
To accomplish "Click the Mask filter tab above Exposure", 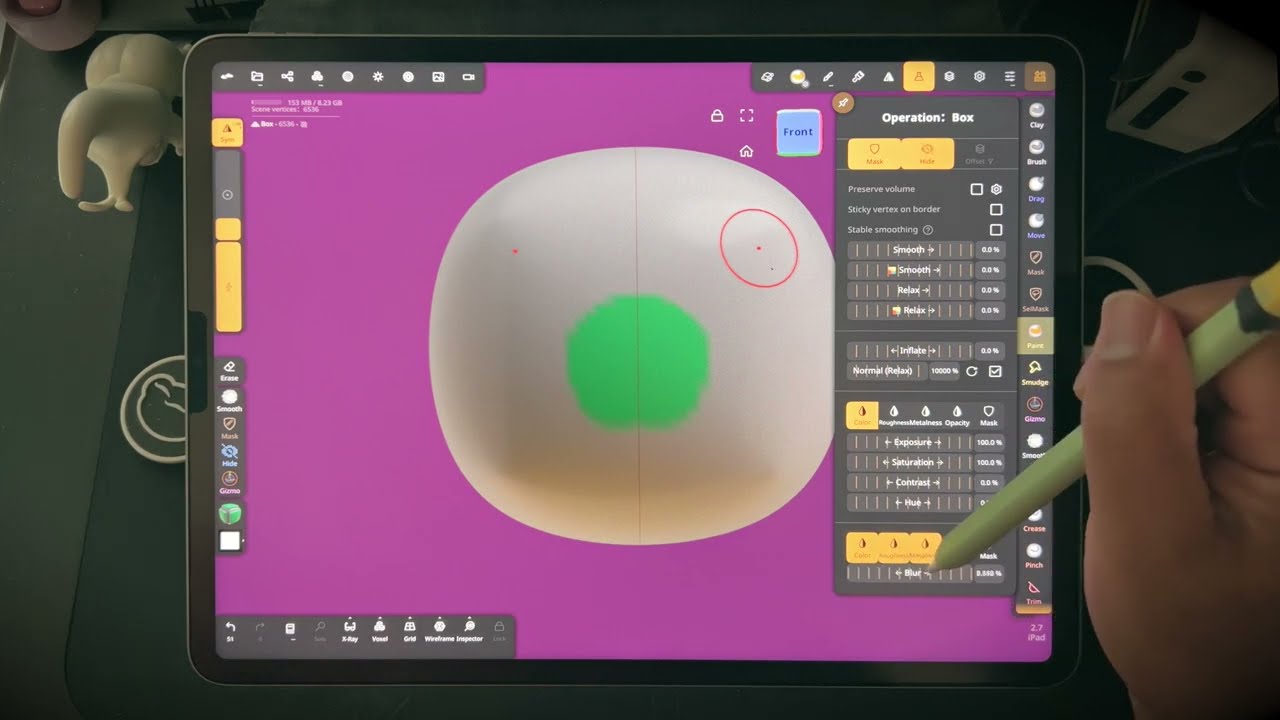I will point(988,415).
